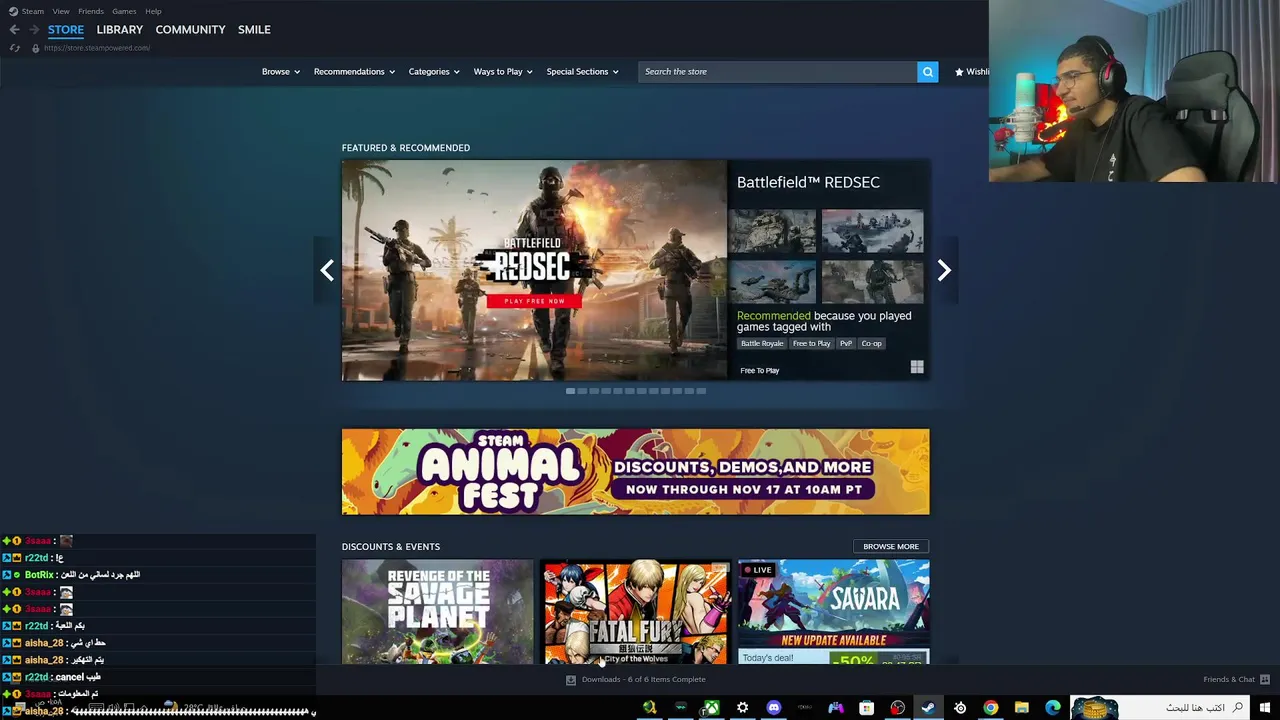Open the Battlefield REDSEC title link

coord(808,182)
